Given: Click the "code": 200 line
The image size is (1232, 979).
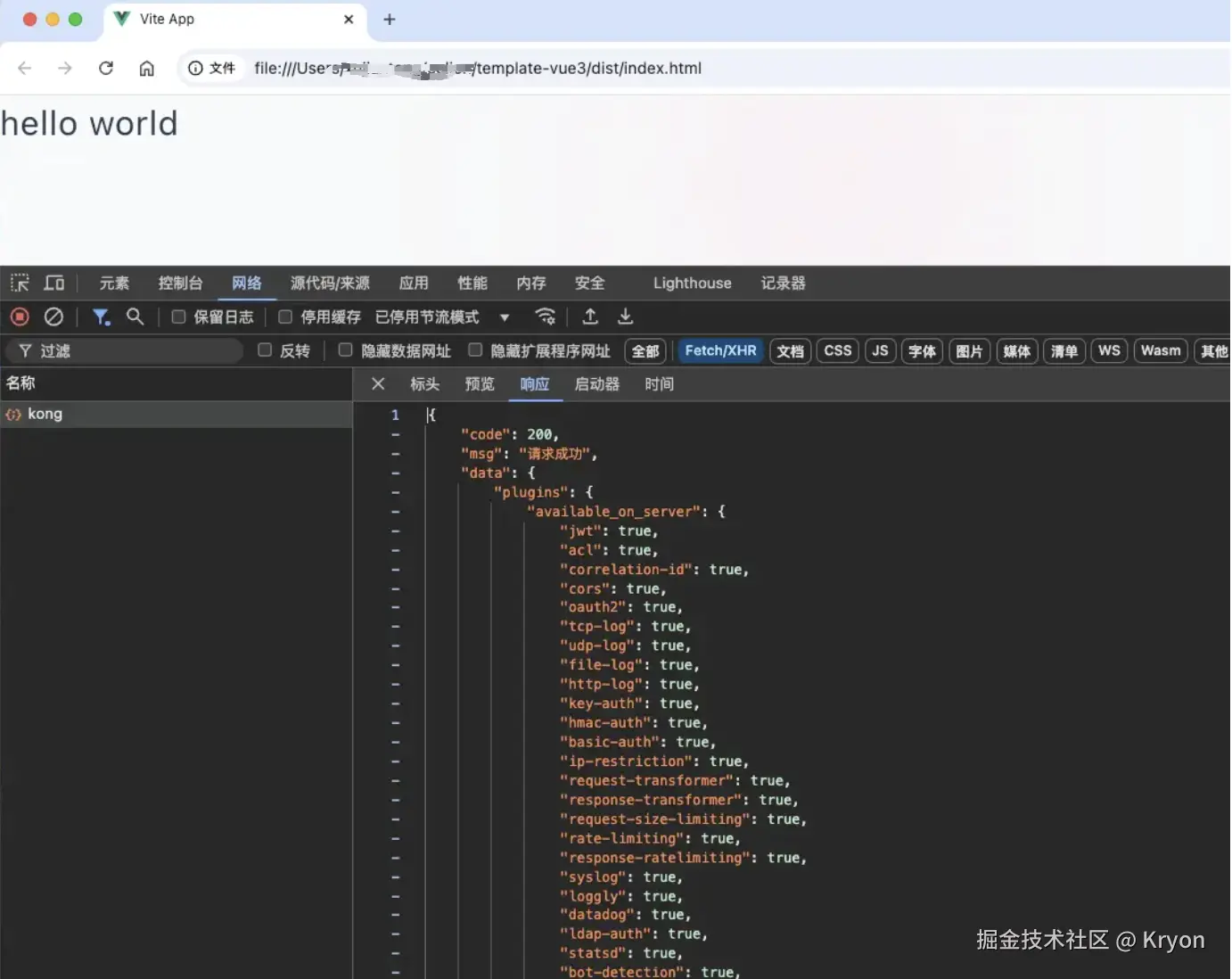Looking at the screenshot, I should pyautogui.click(x=509, y=434).
